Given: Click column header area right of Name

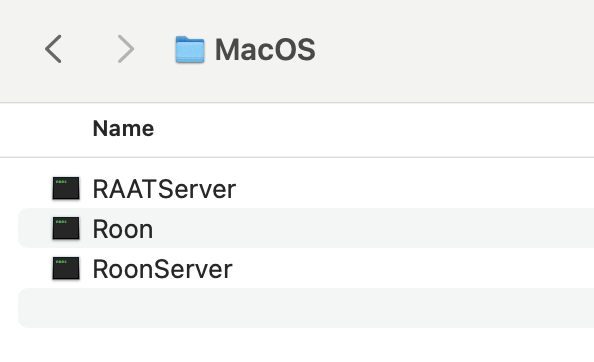Looking at the screenshot, I should click(374, 129).
